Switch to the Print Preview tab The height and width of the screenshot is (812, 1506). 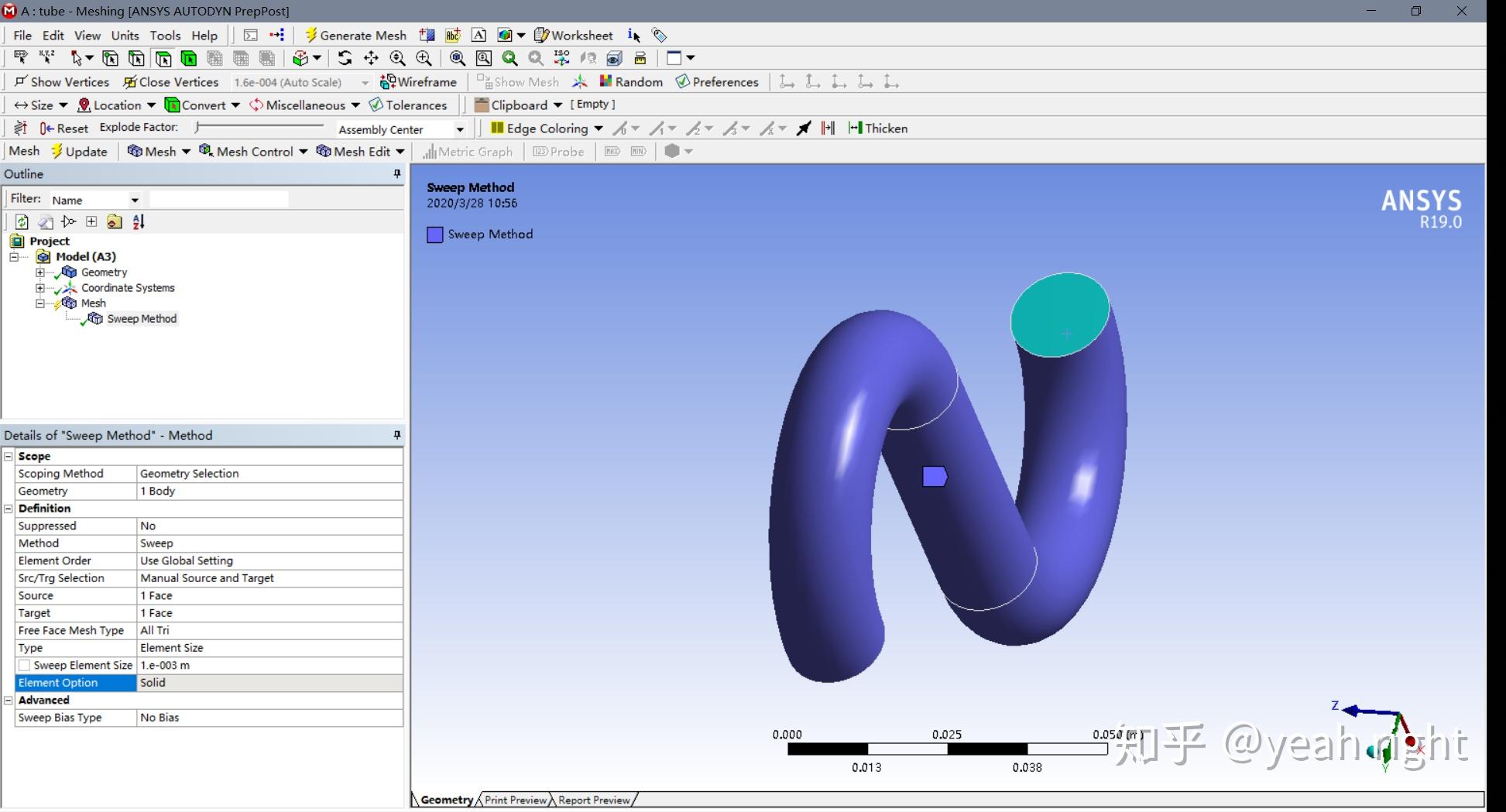515,800
